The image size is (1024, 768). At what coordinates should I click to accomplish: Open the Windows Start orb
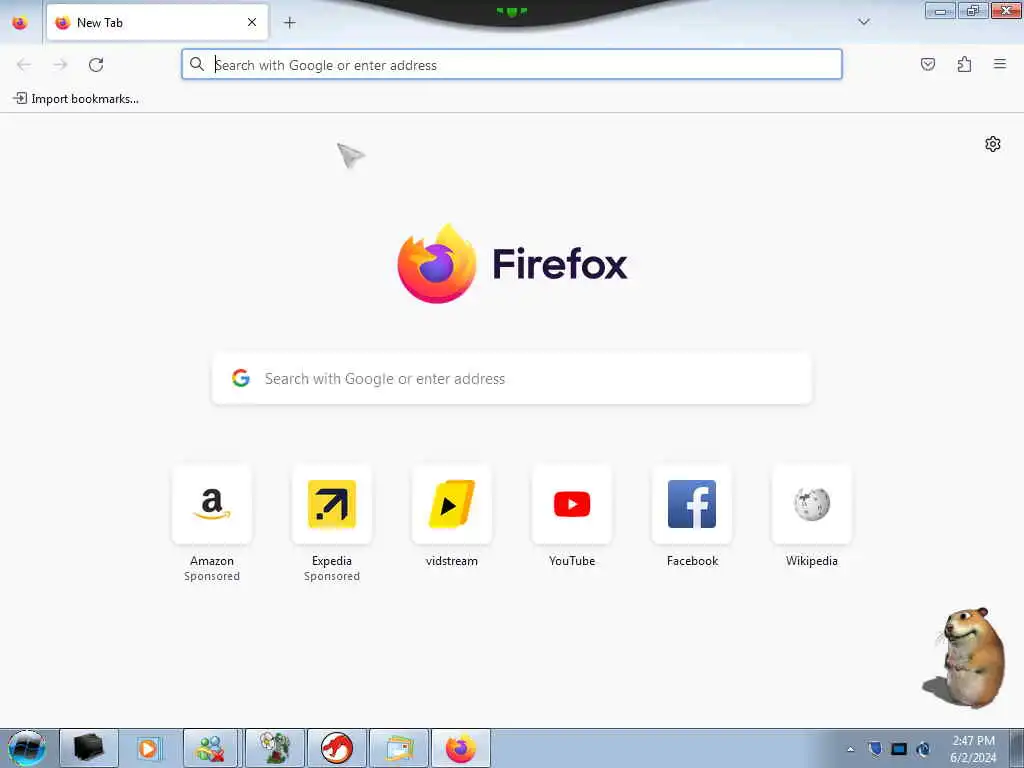tap(27, 748)
